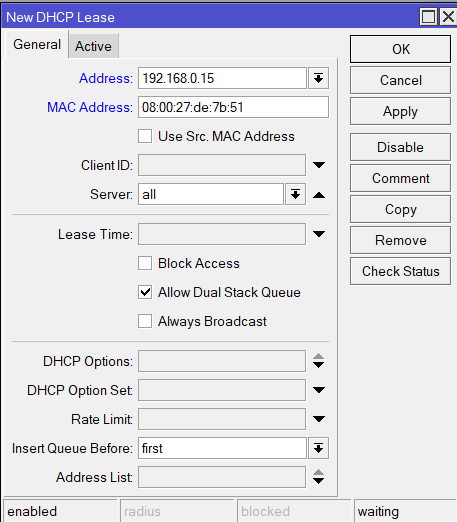Expand the Rate Limit field

pyautogui.click(x=319, y=419)
